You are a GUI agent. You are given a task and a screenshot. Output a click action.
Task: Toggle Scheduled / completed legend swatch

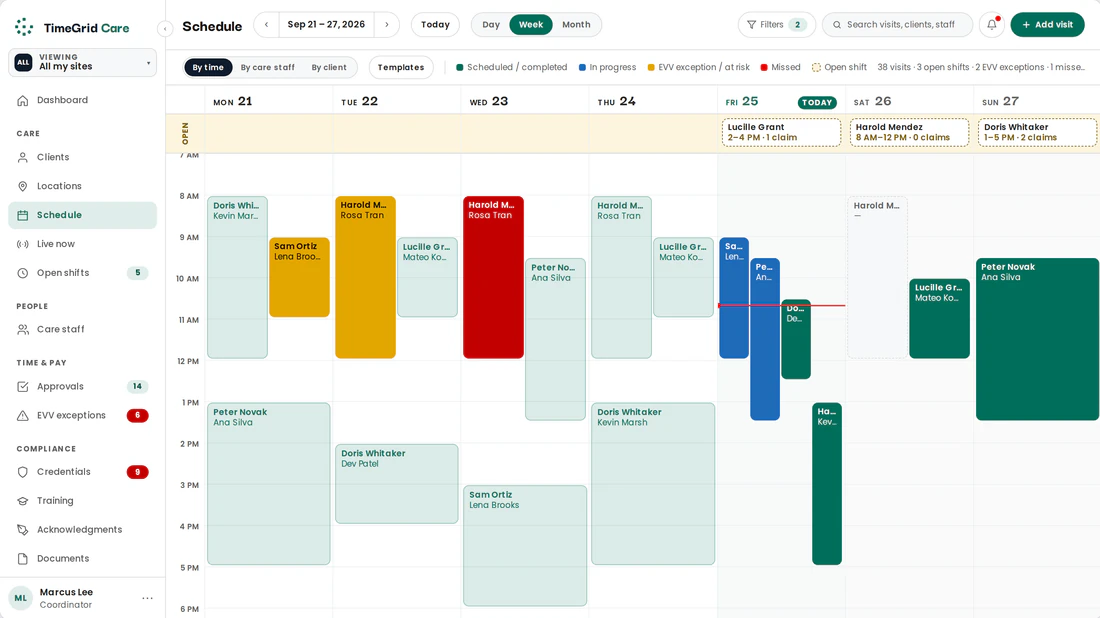(460, 67)
